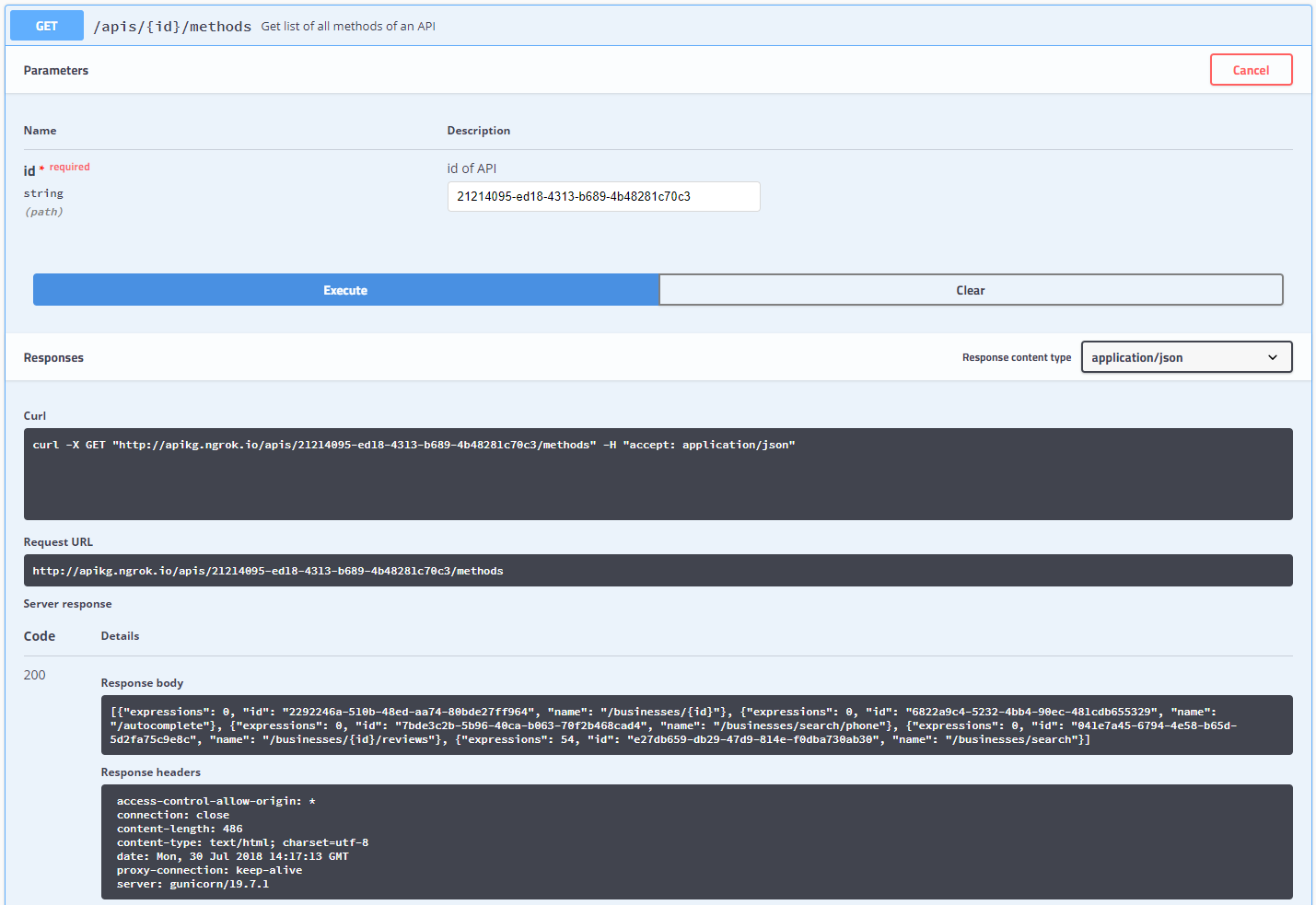
Task: Click the 'connection: close' header line
Action: click(173, 815)
